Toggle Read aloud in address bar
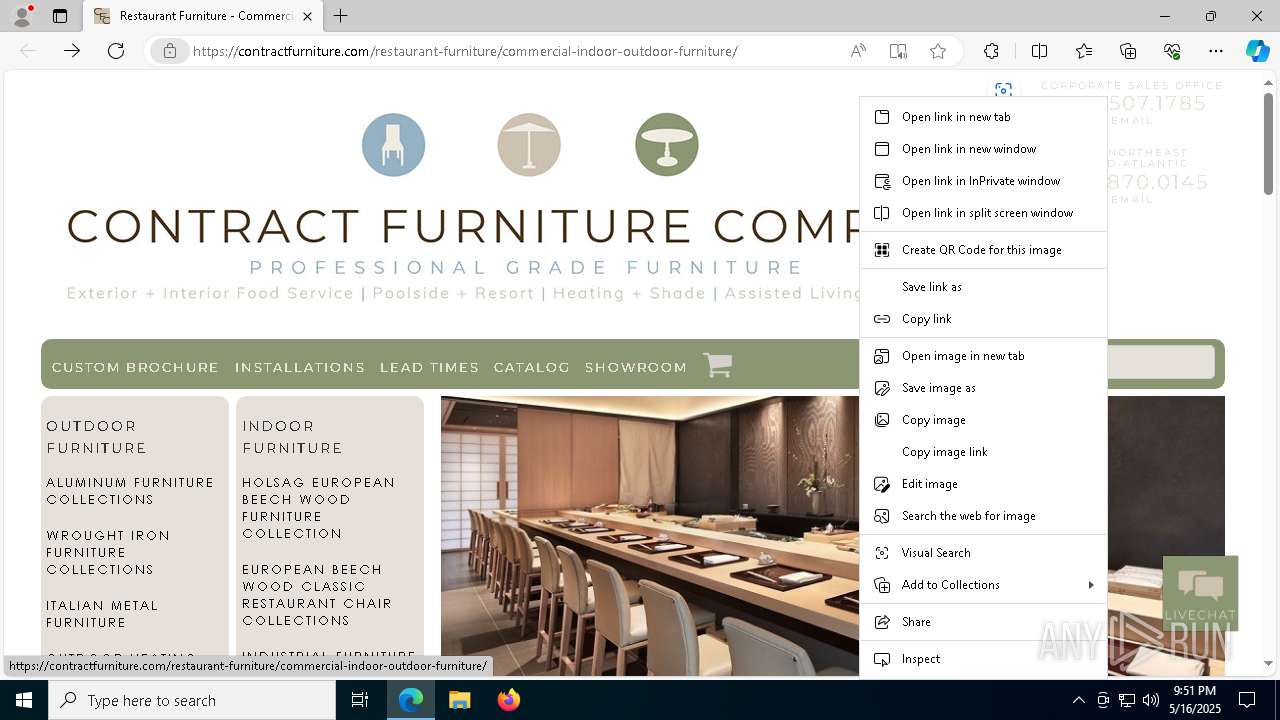 pyautogui.click(x=858, y=51)
